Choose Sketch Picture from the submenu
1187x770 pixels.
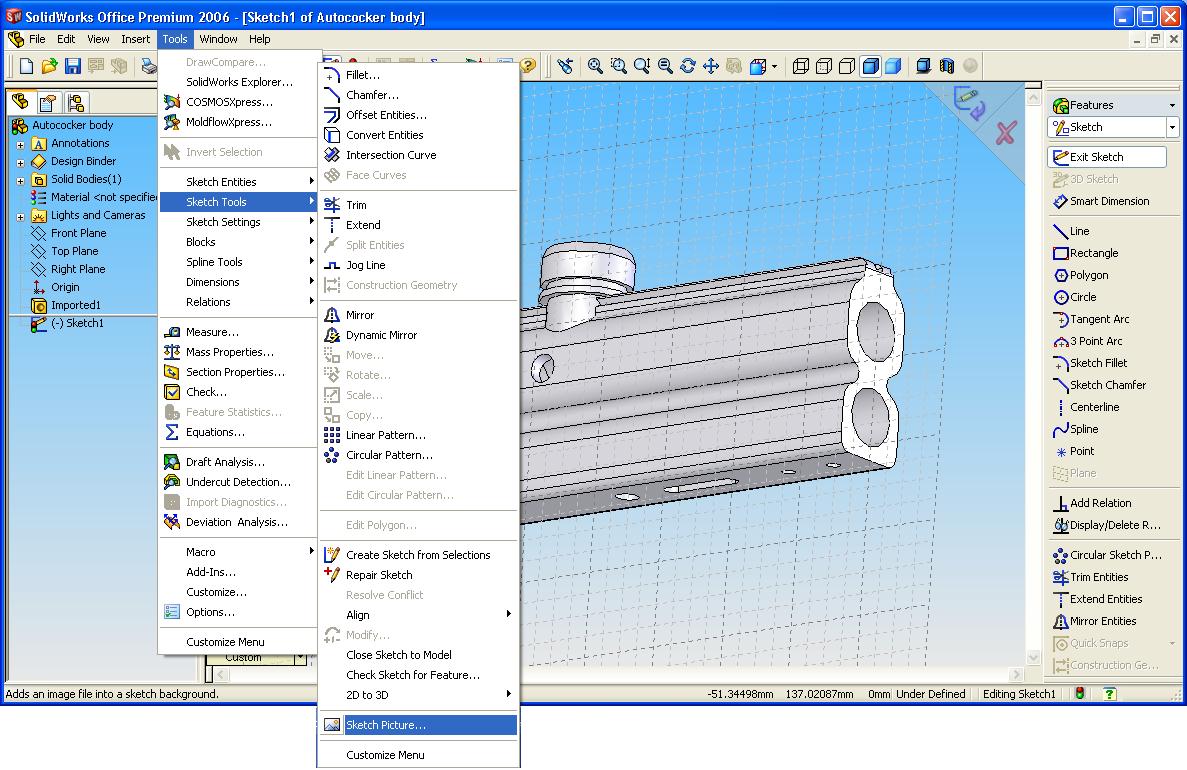pos(419,725)
